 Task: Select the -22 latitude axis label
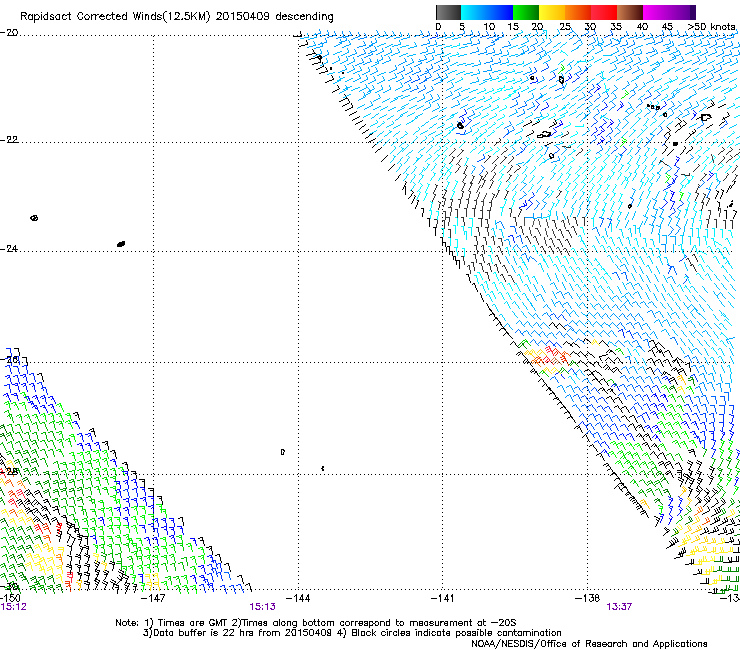(9, 140)
